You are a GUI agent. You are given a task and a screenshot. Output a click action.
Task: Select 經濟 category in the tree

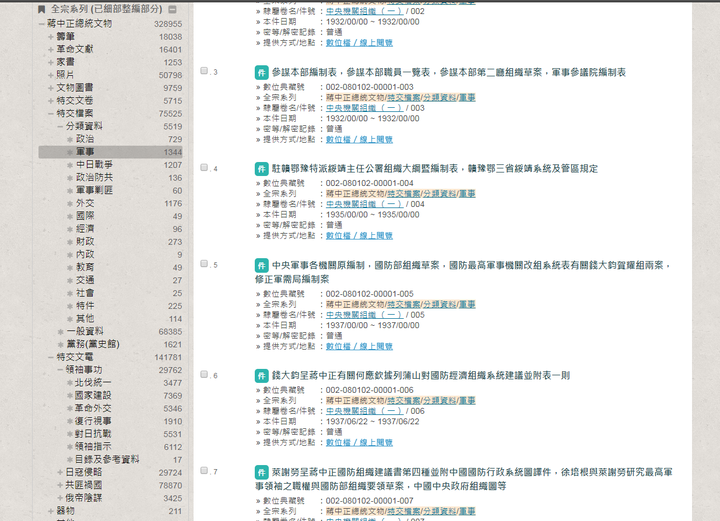coord(85,229)
